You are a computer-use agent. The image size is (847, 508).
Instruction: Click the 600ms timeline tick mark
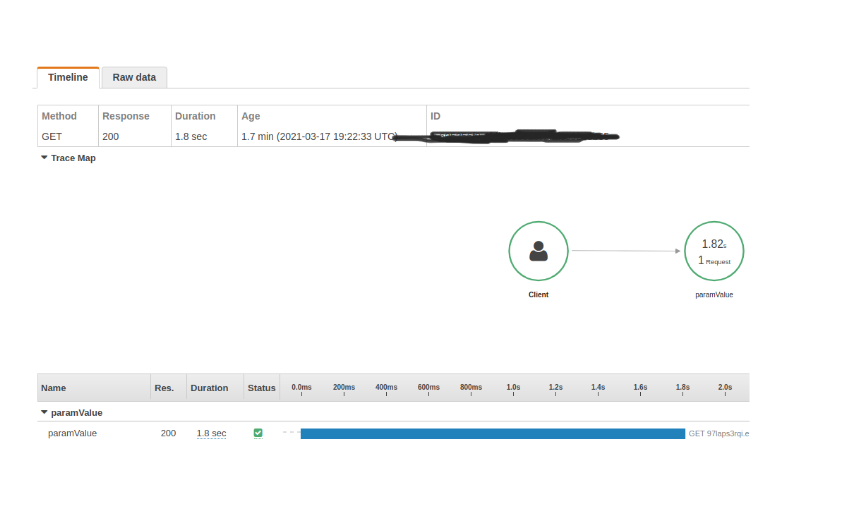click(428, 389)
